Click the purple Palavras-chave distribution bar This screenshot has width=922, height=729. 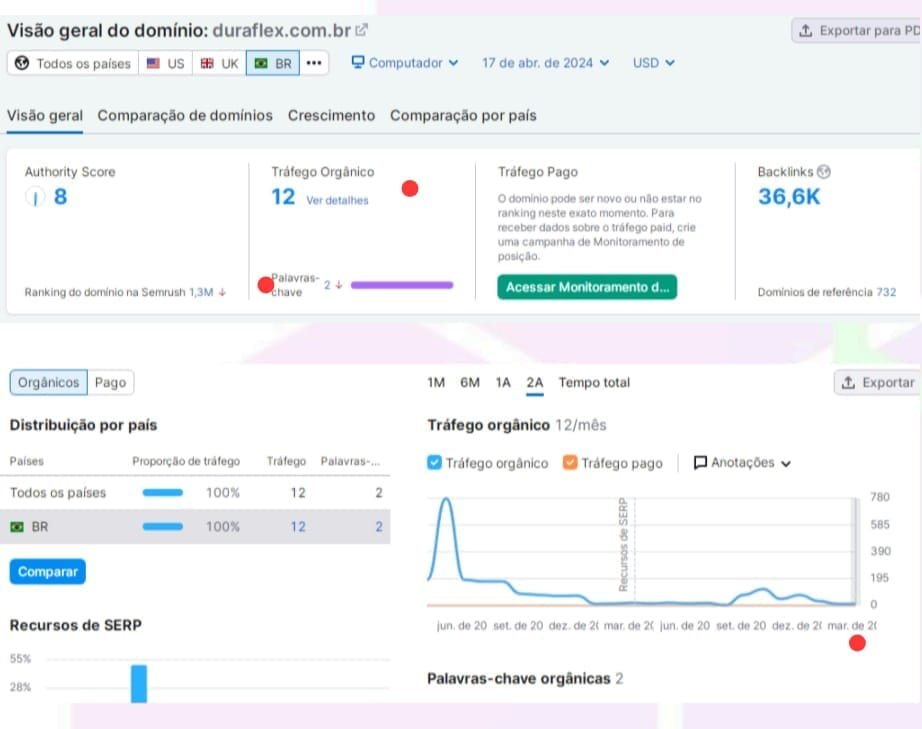tap(402, 285)
